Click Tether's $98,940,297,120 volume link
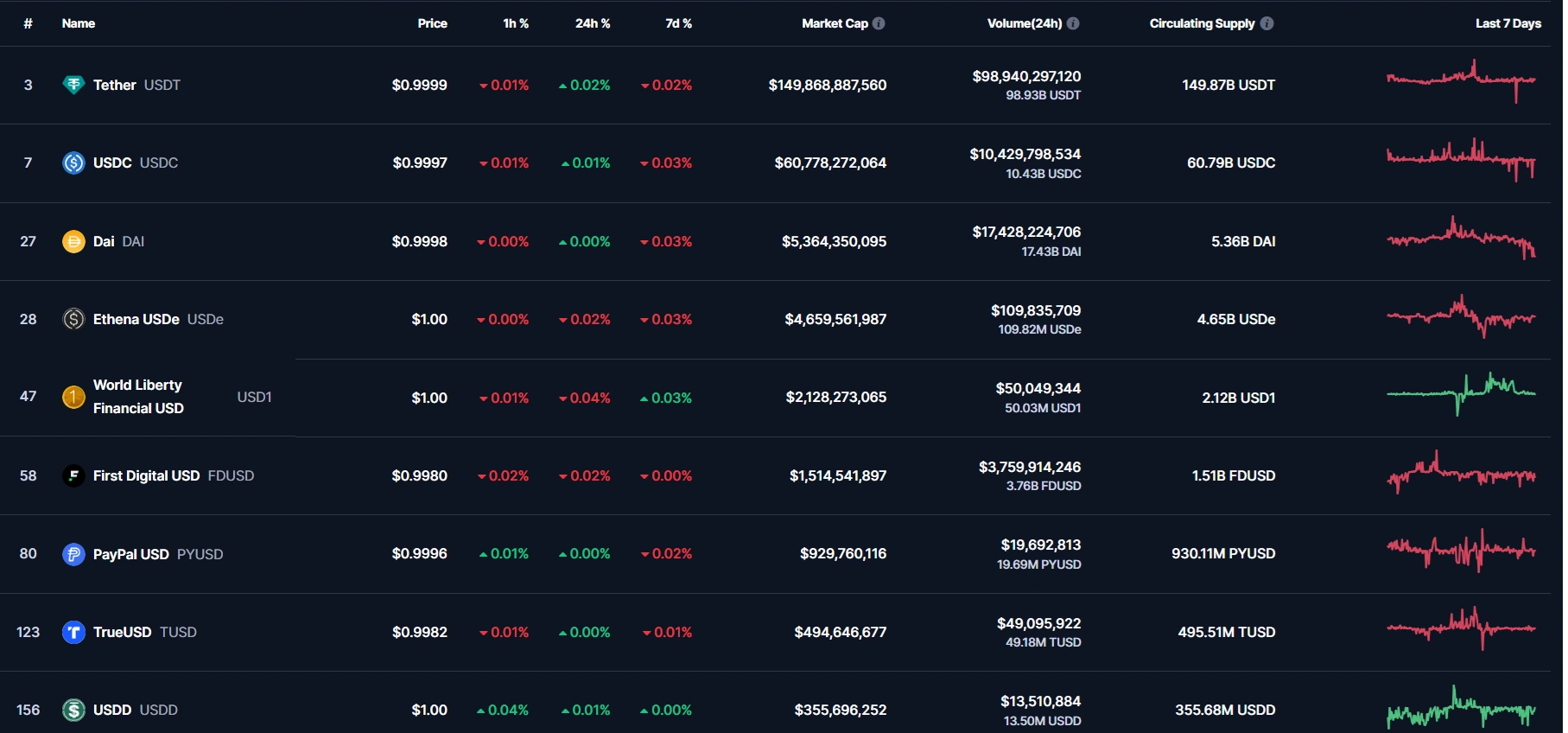This screenshot has width=1568, height=733. click(1026, 76)
